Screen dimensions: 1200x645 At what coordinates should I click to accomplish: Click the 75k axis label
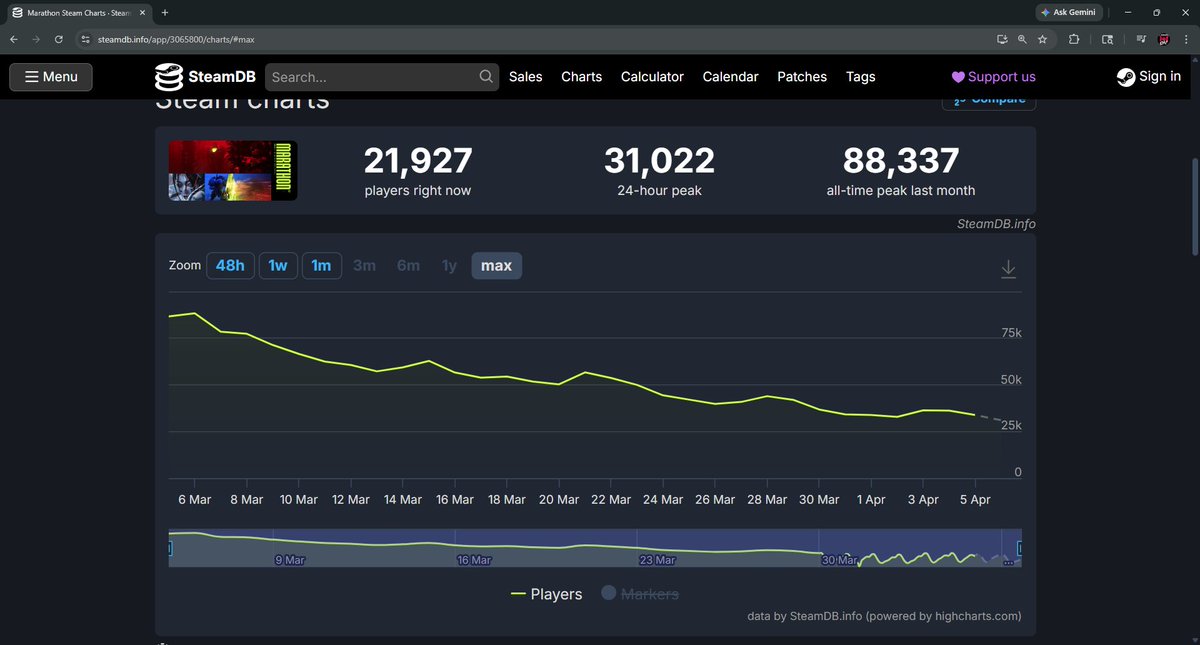click(x=1011, y=333)
